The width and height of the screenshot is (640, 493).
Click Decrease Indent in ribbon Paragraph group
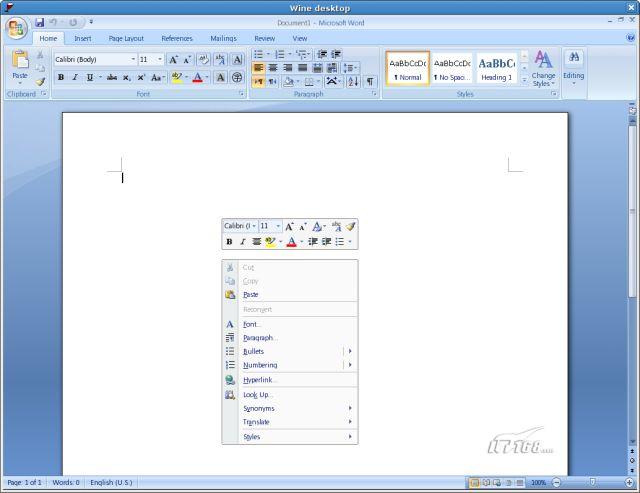click(322, 54)
